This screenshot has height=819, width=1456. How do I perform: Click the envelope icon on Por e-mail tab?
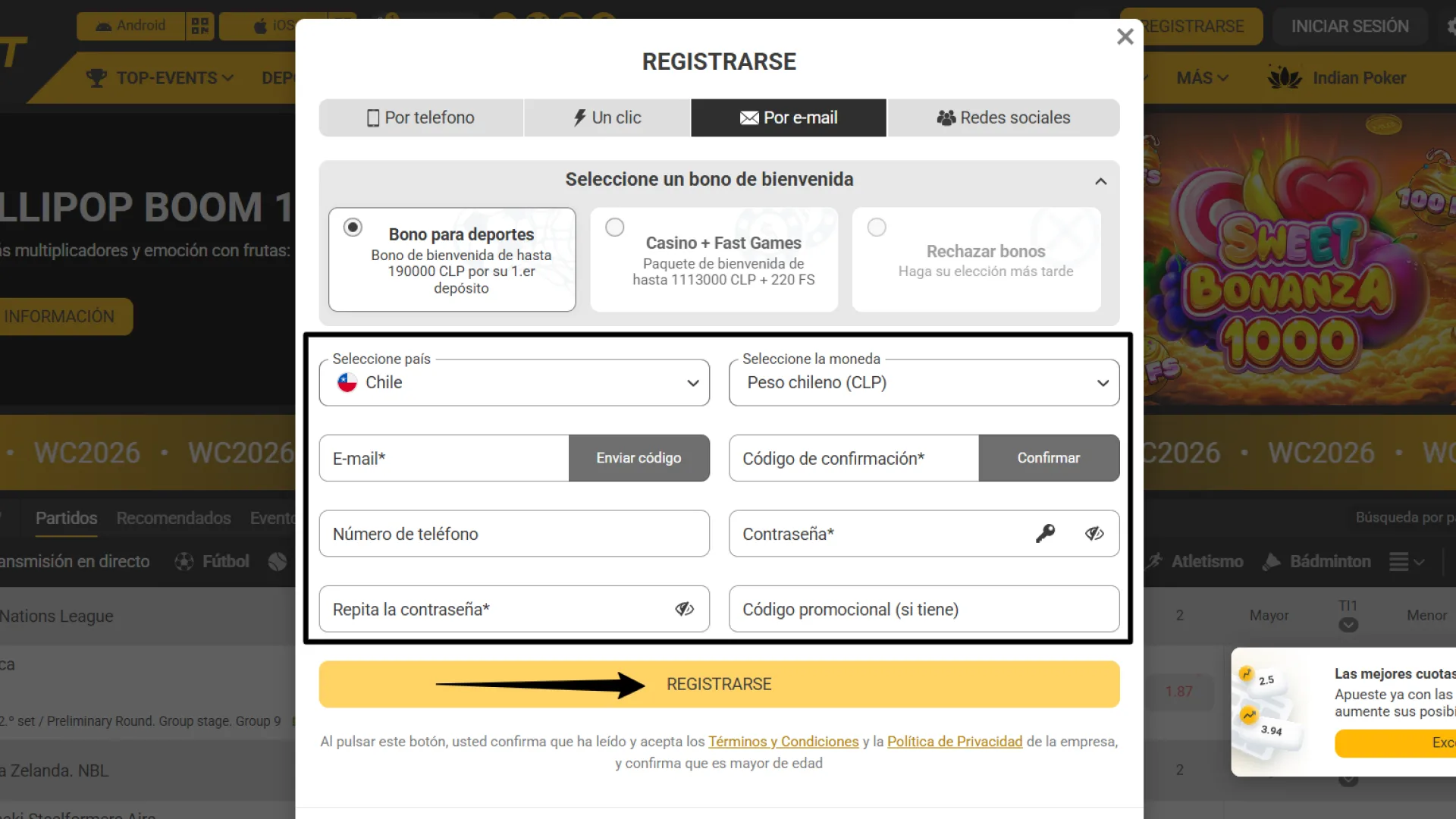[x=749, y=118]
